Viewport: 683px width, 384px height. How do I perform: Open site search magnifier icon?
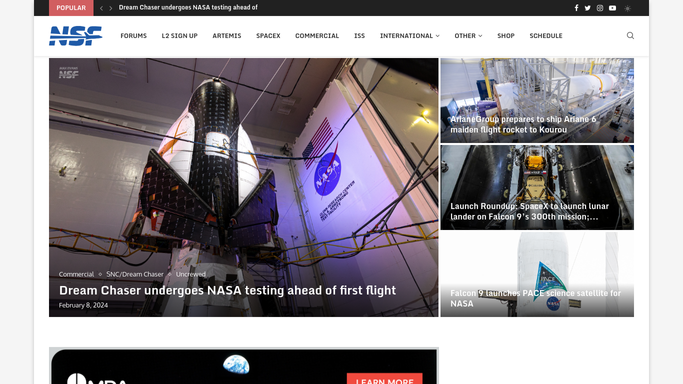[x=630, y=36]
